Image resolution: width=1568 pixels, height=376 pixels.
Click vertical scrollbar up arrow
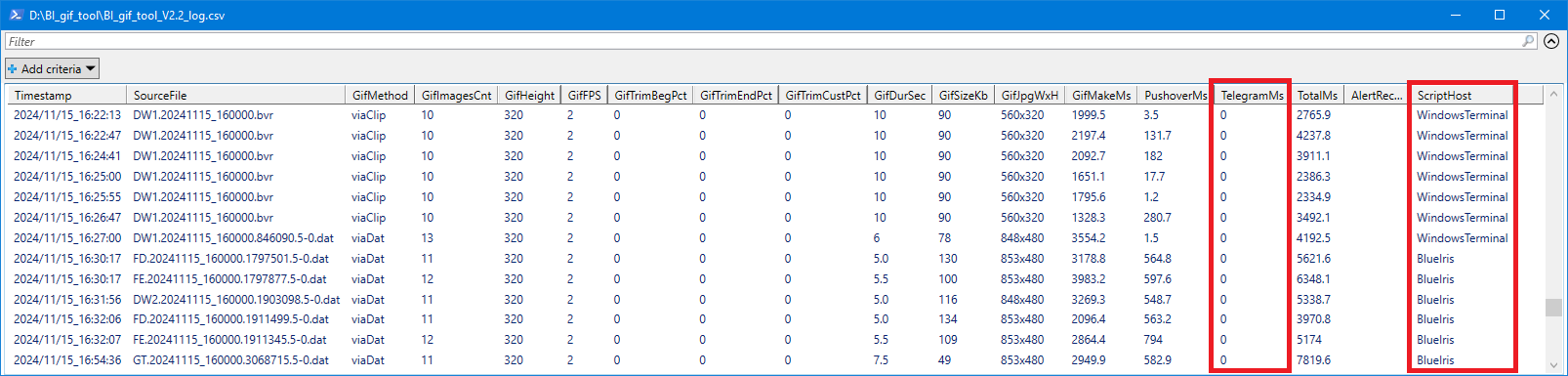1553,95
